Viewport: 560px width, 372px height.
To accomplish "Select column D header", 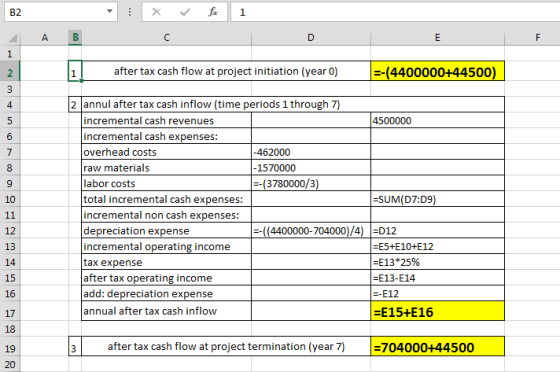I will (x=311, y=37).
